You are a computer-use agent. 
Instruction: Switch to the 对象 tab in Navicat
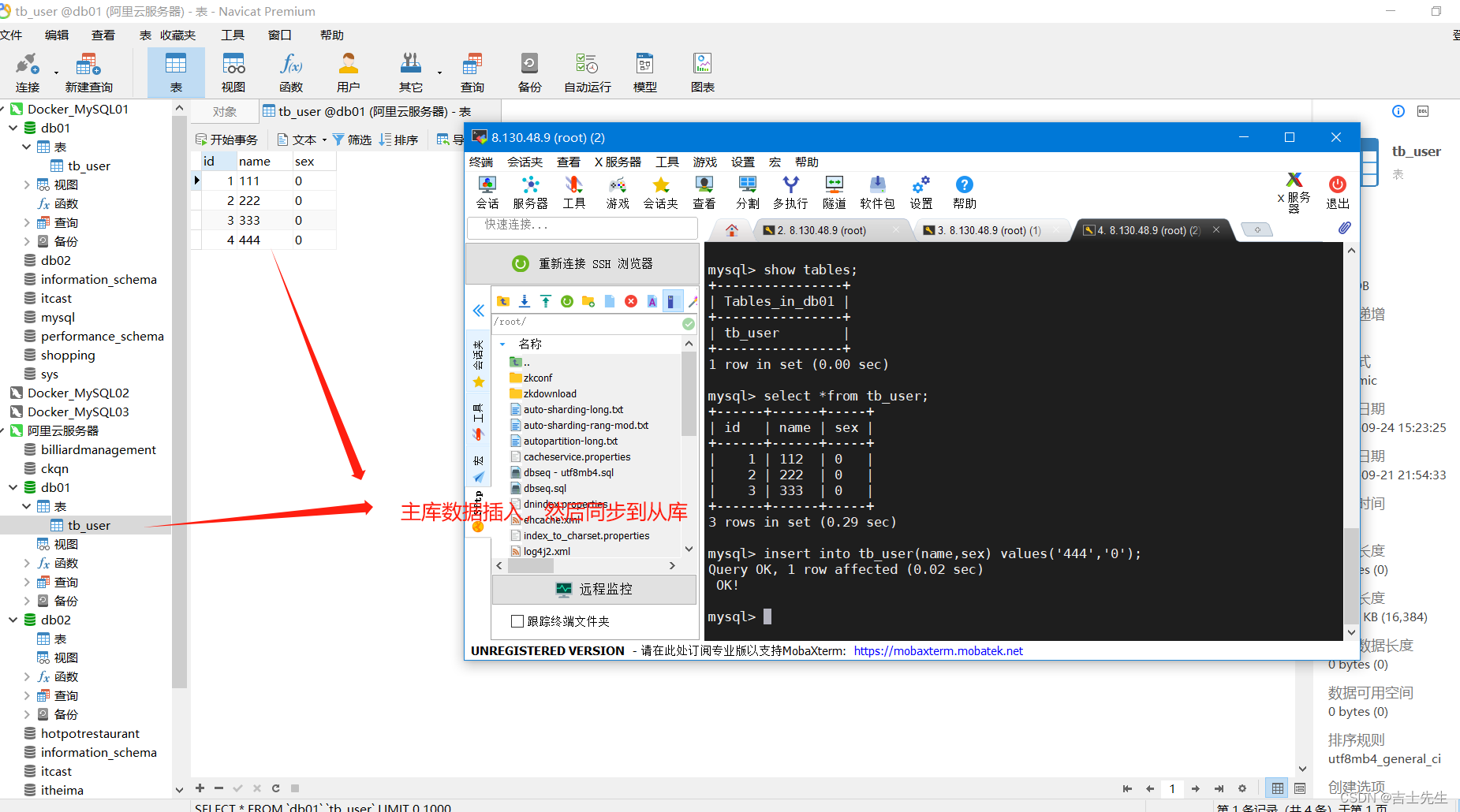tap(225, 111)
